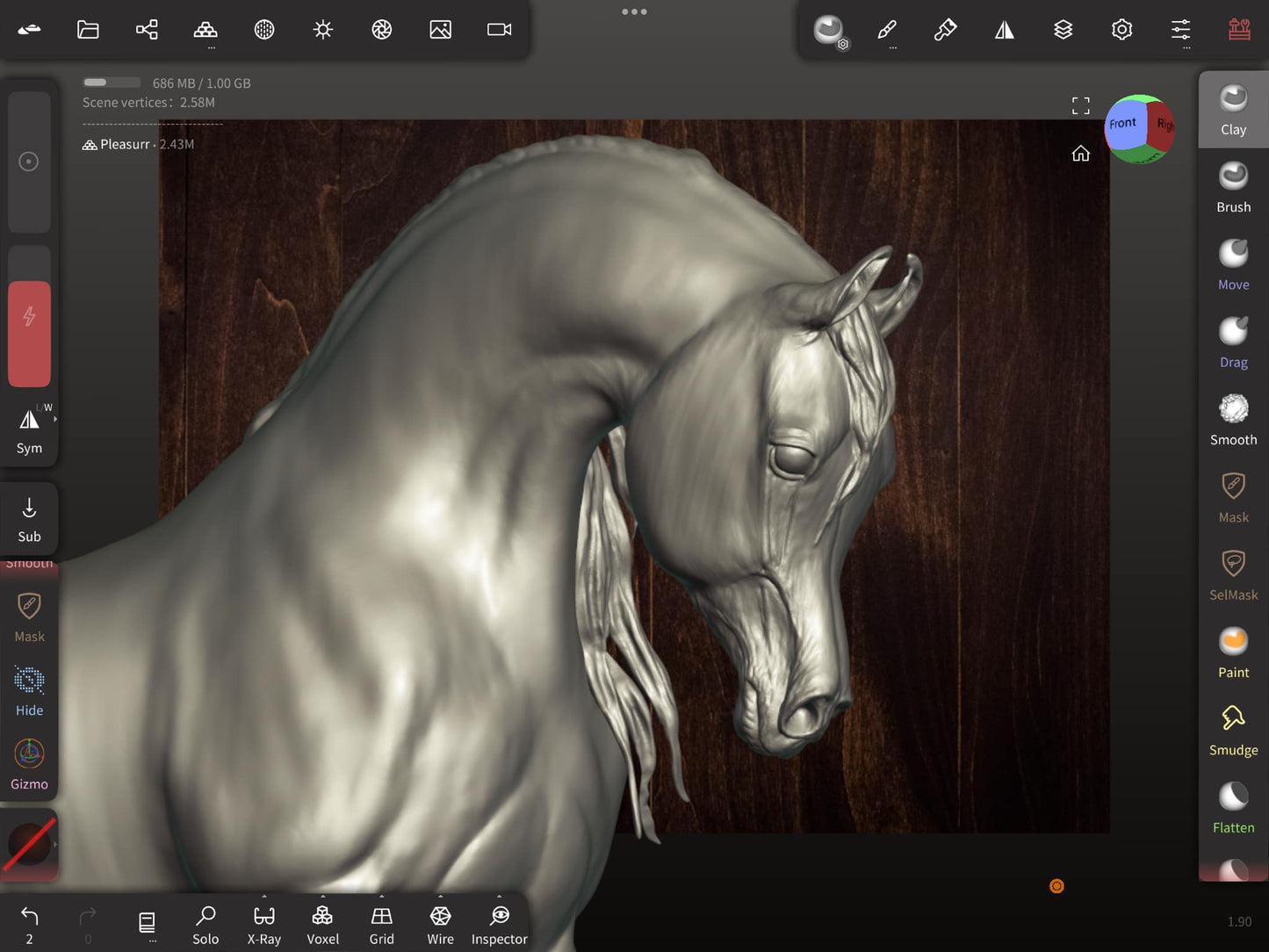Toggle Sub subtract mode

click(x=29, y=520)
